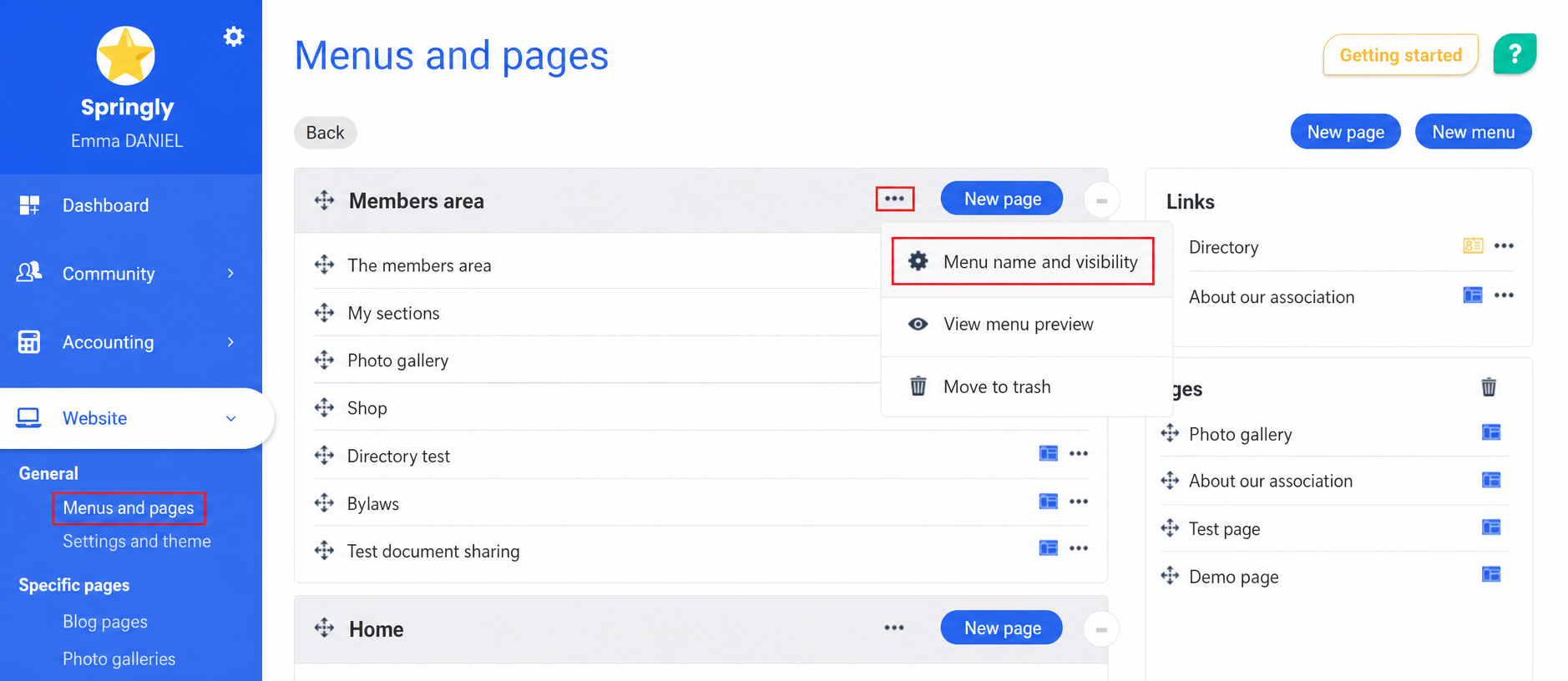Screen dimensions: 1568x681
Task: Click layout icon beside Demo page
Action: coord(1491,574)
